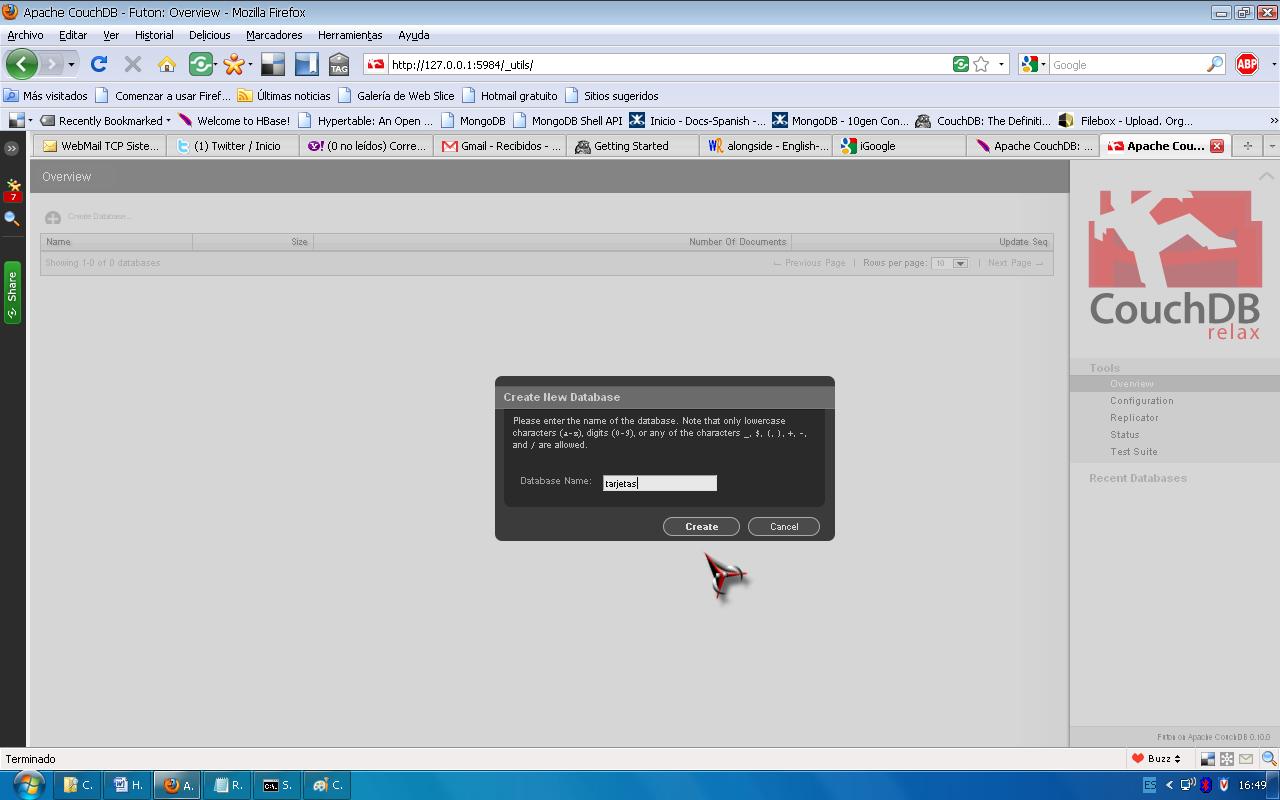
Task: Click the MongoDB Shell API bookmark
Action: tap(567, 121)
